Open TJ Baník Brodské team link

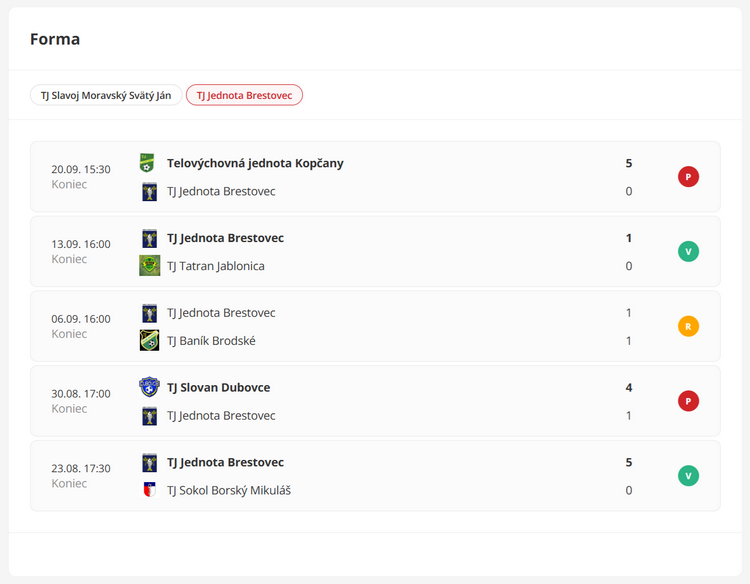pos(211,341)
